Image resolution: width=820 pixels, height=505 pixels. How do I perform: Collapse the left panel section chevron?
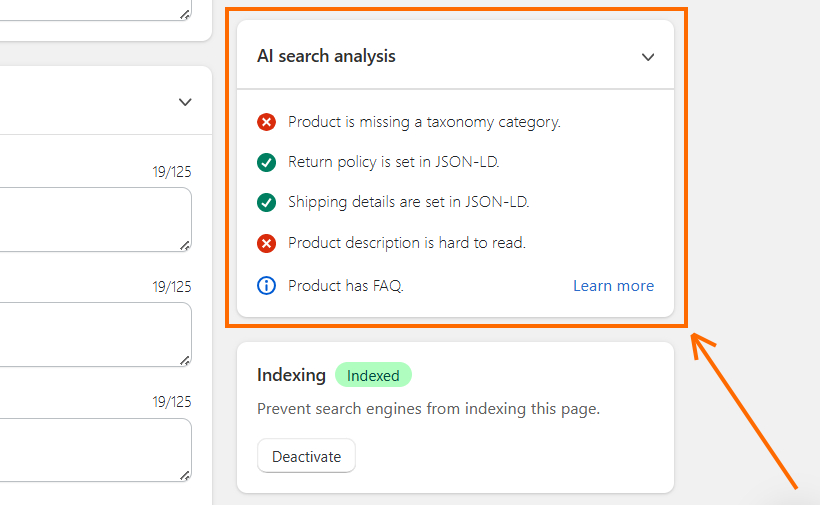coord(185,102)
